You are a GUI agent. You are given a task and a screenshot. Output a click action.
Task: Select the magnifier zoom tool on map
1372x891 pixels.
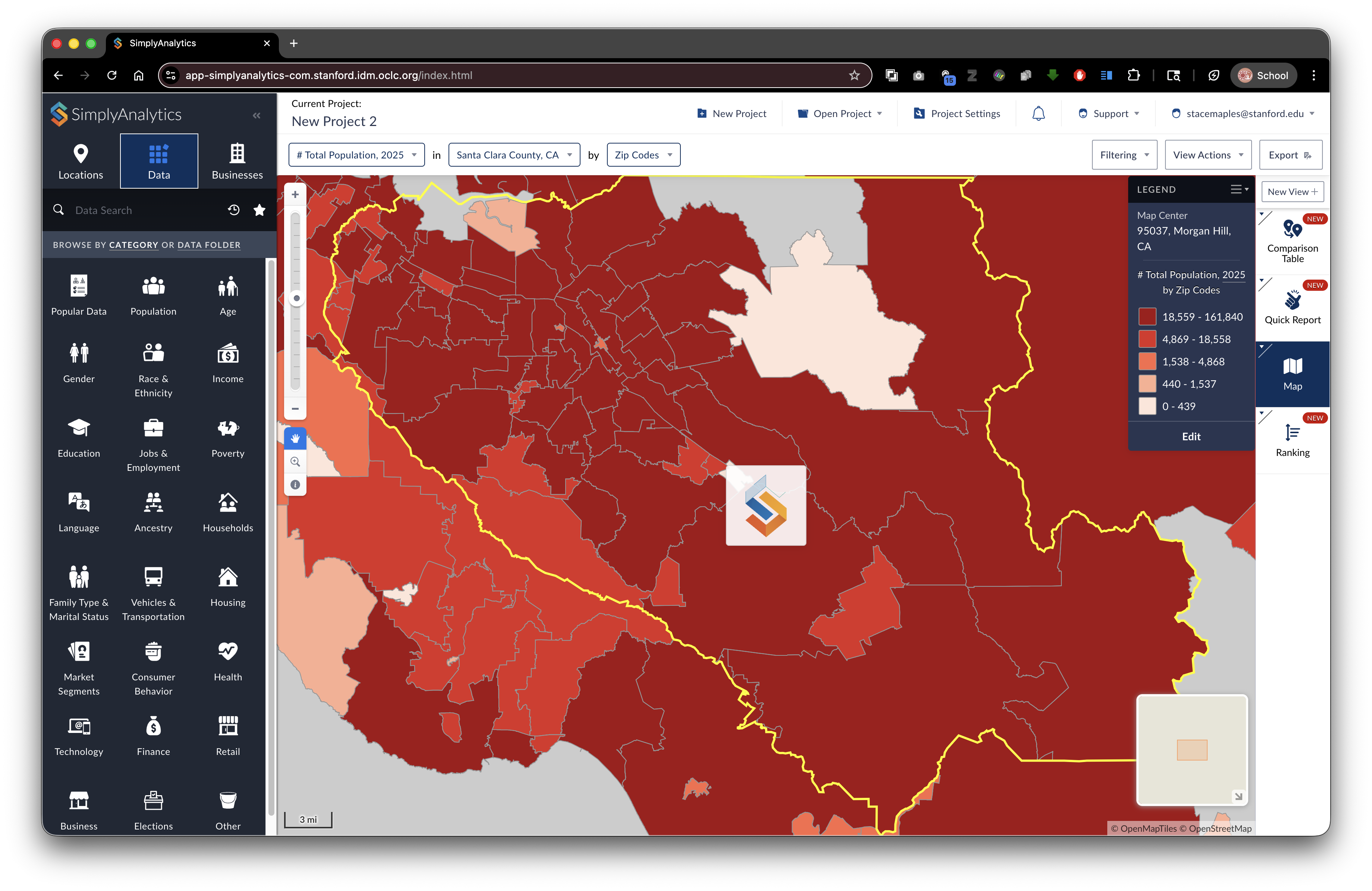295,462
